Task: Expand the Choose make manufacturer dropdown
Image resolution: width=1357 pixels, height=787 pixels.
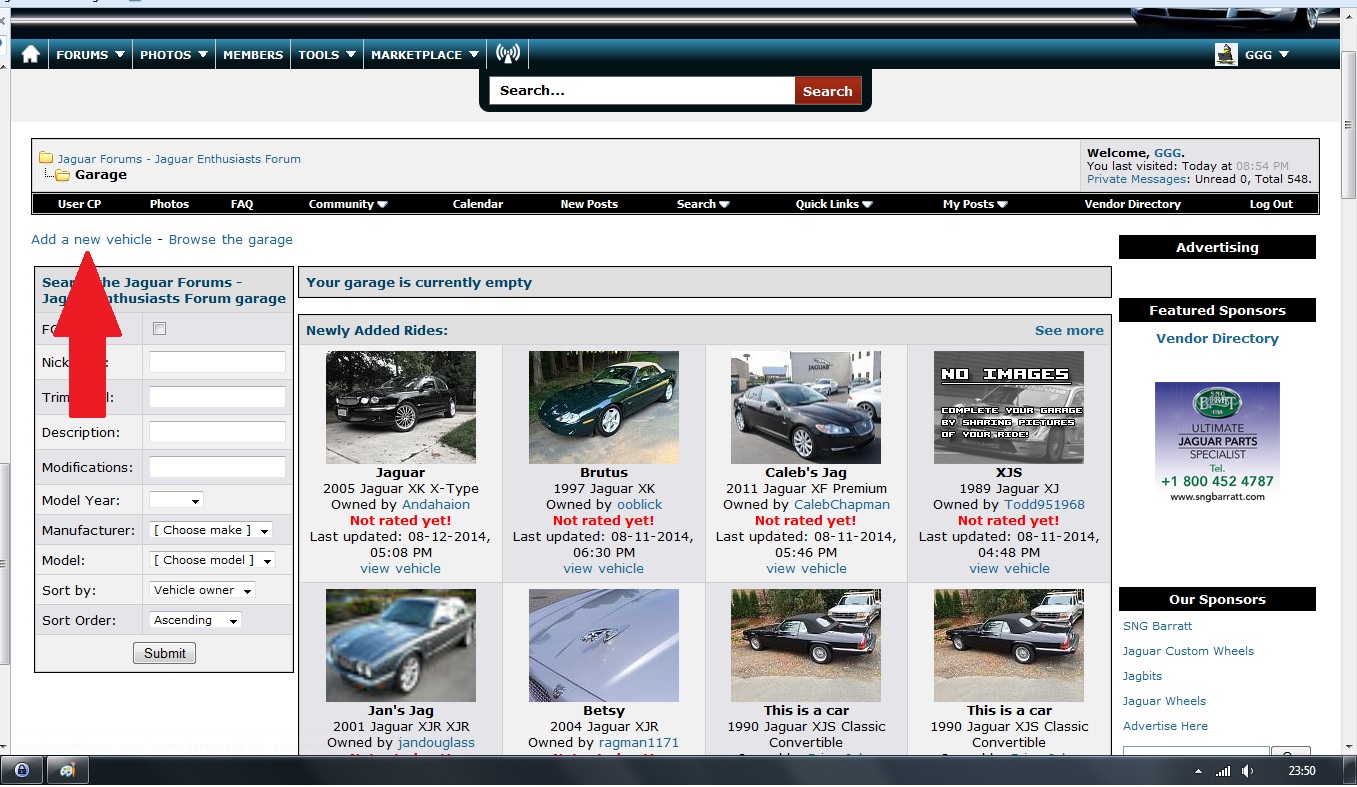Action: pos(211,530)
